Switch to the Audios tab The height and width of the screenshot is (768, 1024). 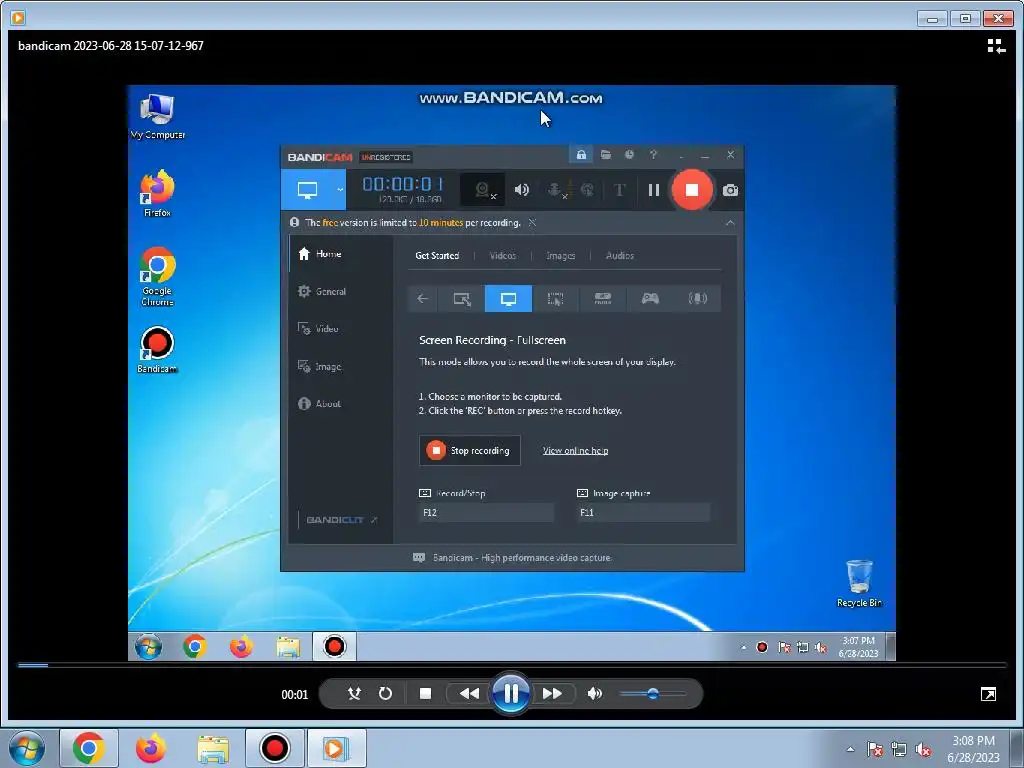click(x=620, y=255)
